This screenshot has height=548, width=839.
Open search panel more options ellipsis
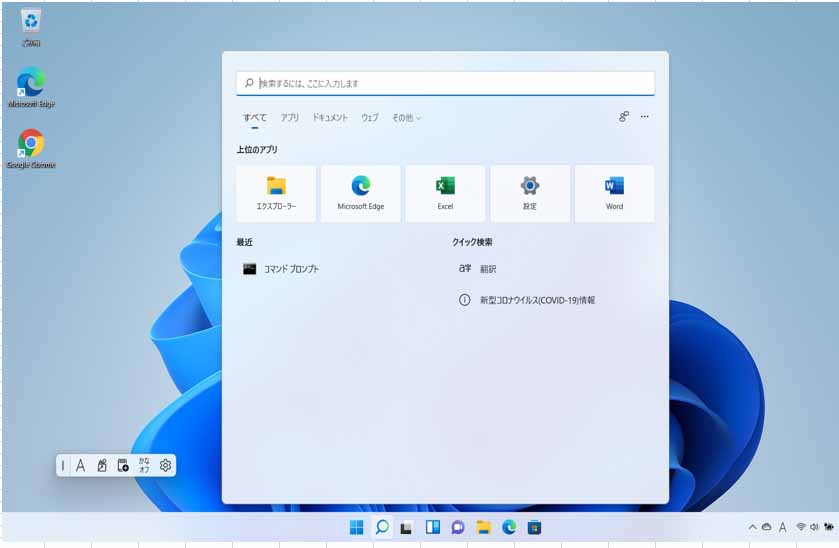click(645, 117)
